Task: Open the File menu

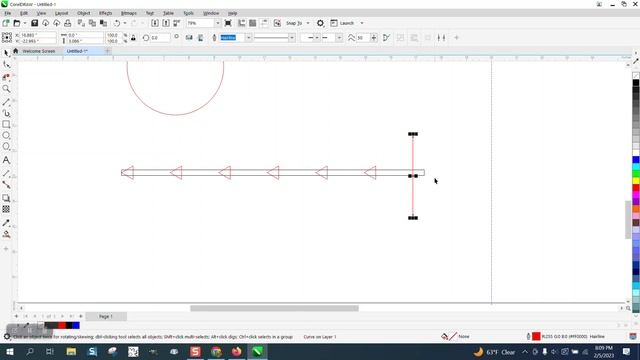Action: point(8,13)
